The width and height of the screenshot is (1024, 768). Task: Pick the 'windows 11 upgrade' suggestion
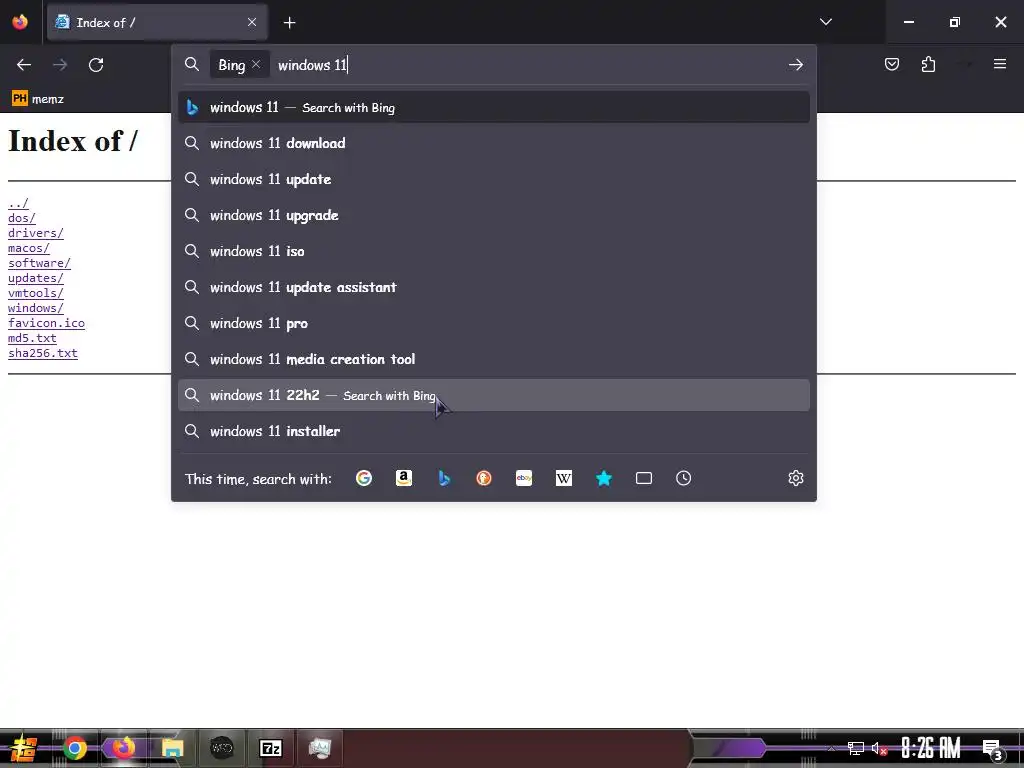point(494,215)
